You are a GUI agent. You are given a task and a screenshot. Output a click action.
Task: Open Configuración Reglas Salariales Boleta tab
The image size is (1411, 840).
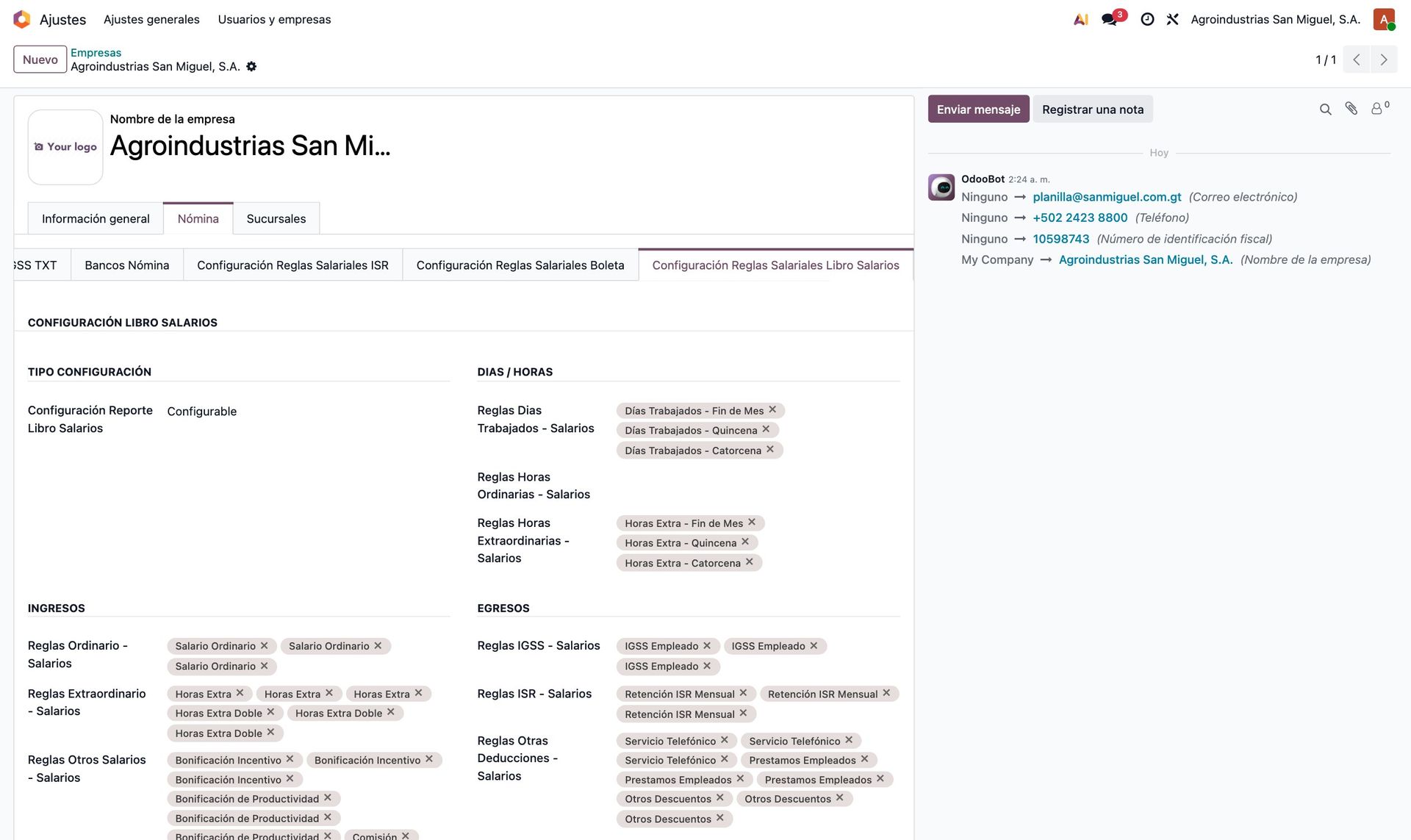click(520, 265)
